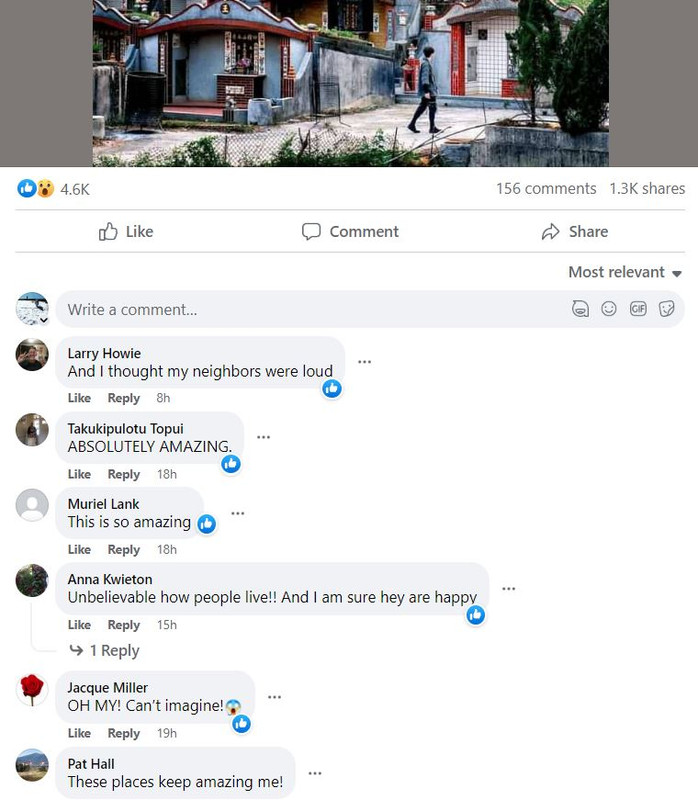Open the 156 comments link
698x800 pixels.
tap(546, 189)
